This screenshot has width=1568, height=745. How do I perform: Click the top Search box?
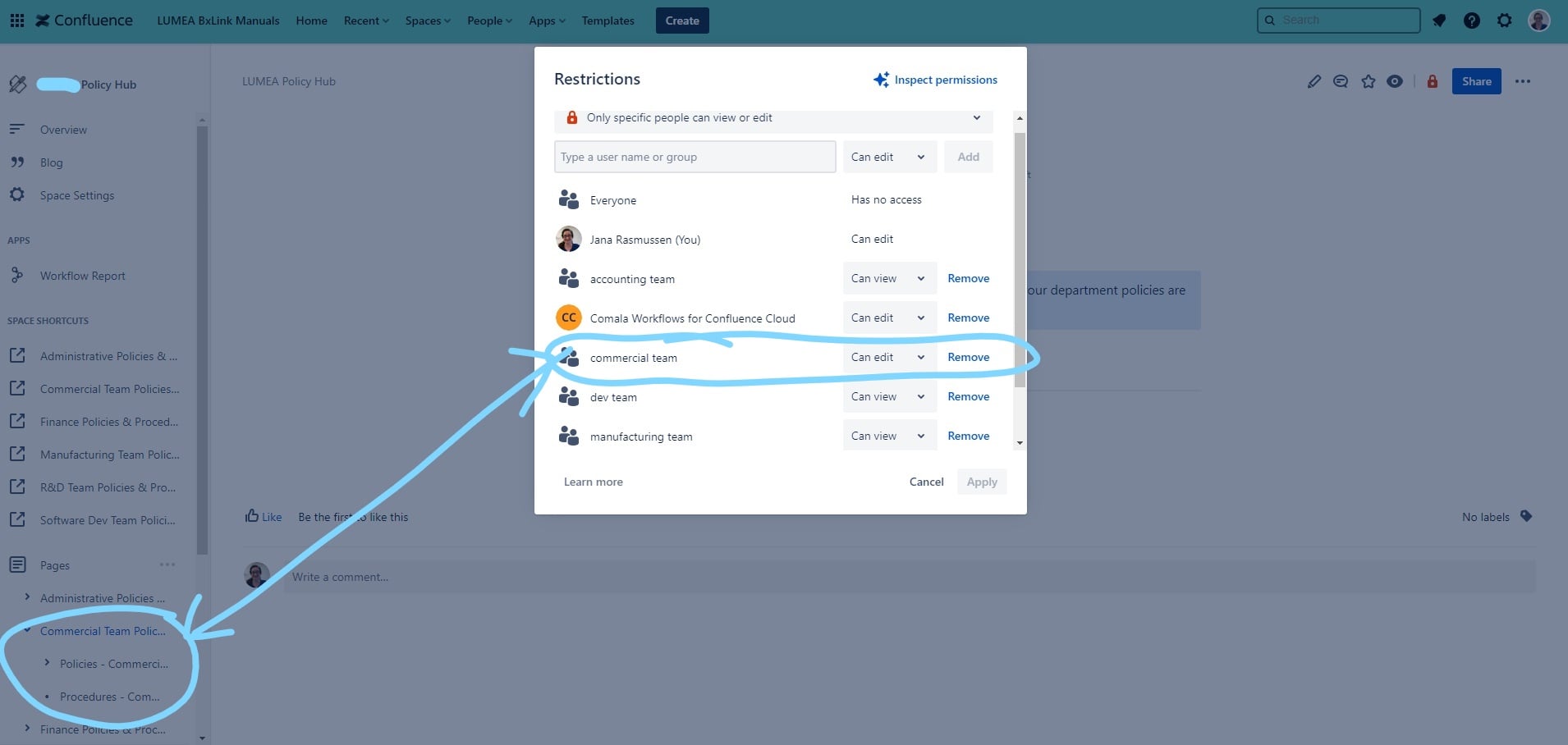(1338, 21)
